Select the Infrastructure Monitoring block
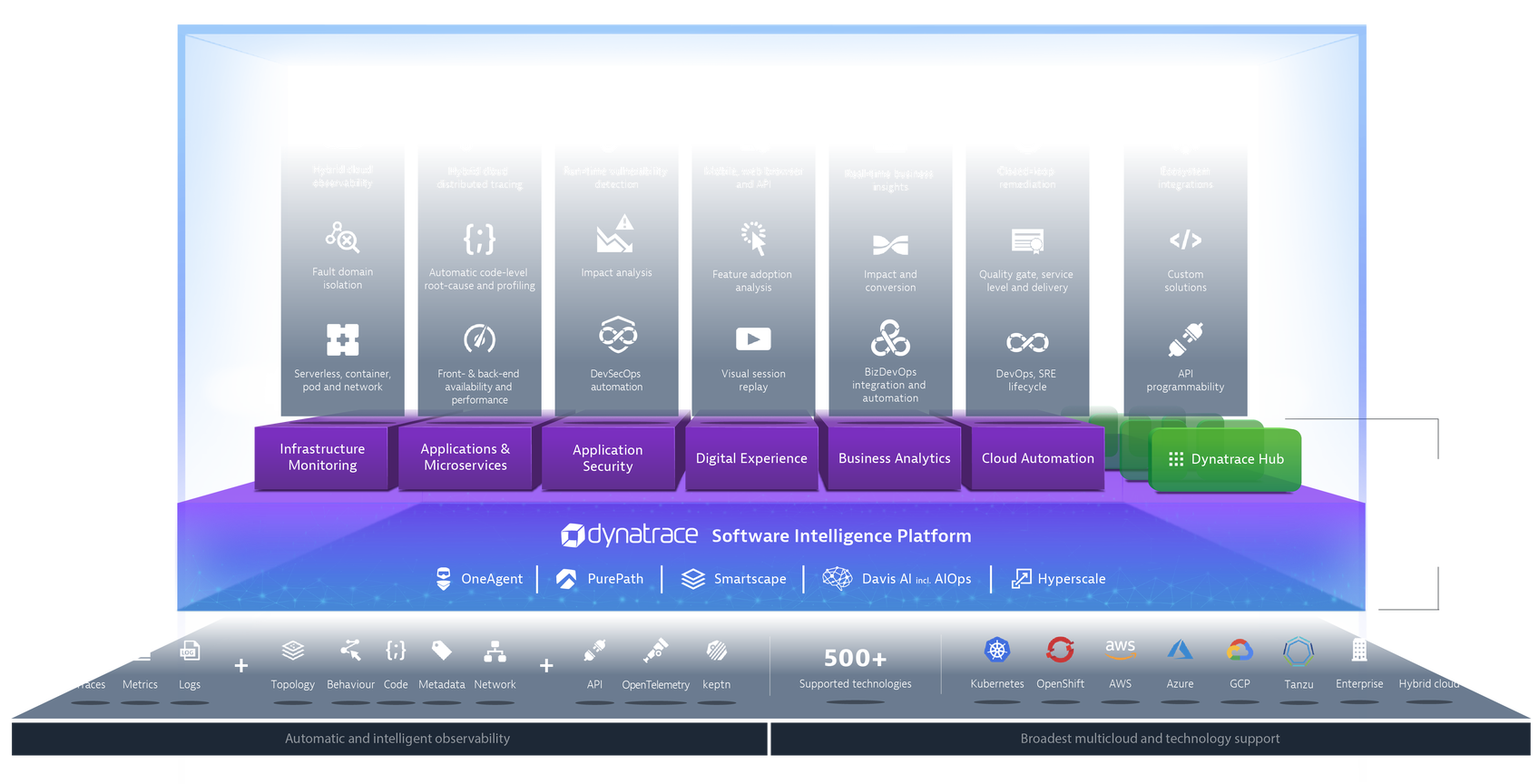Image resolution: width=1539 pixels, height=784 pixels. click(x=322, y=457)
